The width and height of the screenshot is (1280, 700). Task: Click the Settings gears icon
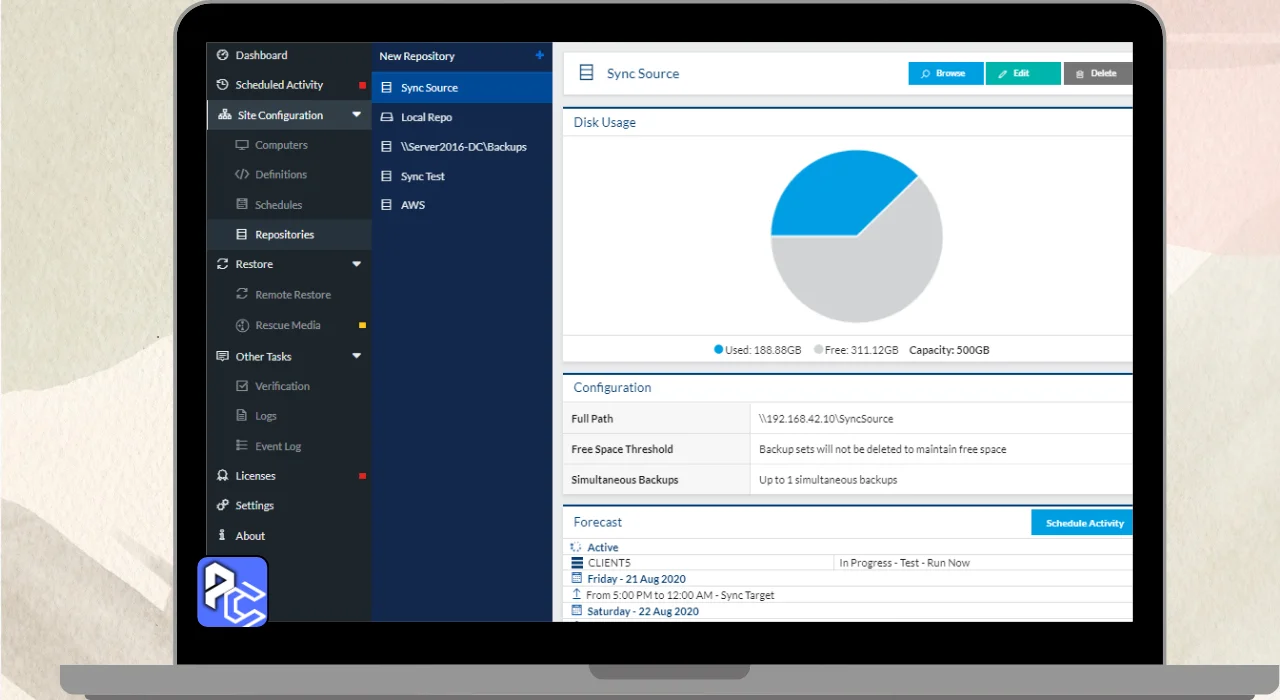(223, 505)
